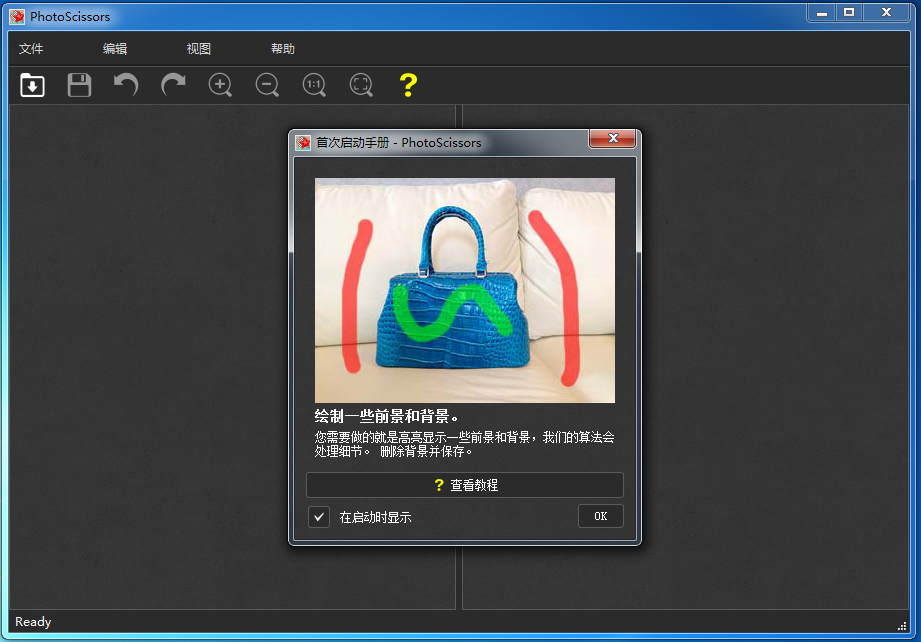Click the PhotoScissors app icon in main title bar

click(17, 16)
